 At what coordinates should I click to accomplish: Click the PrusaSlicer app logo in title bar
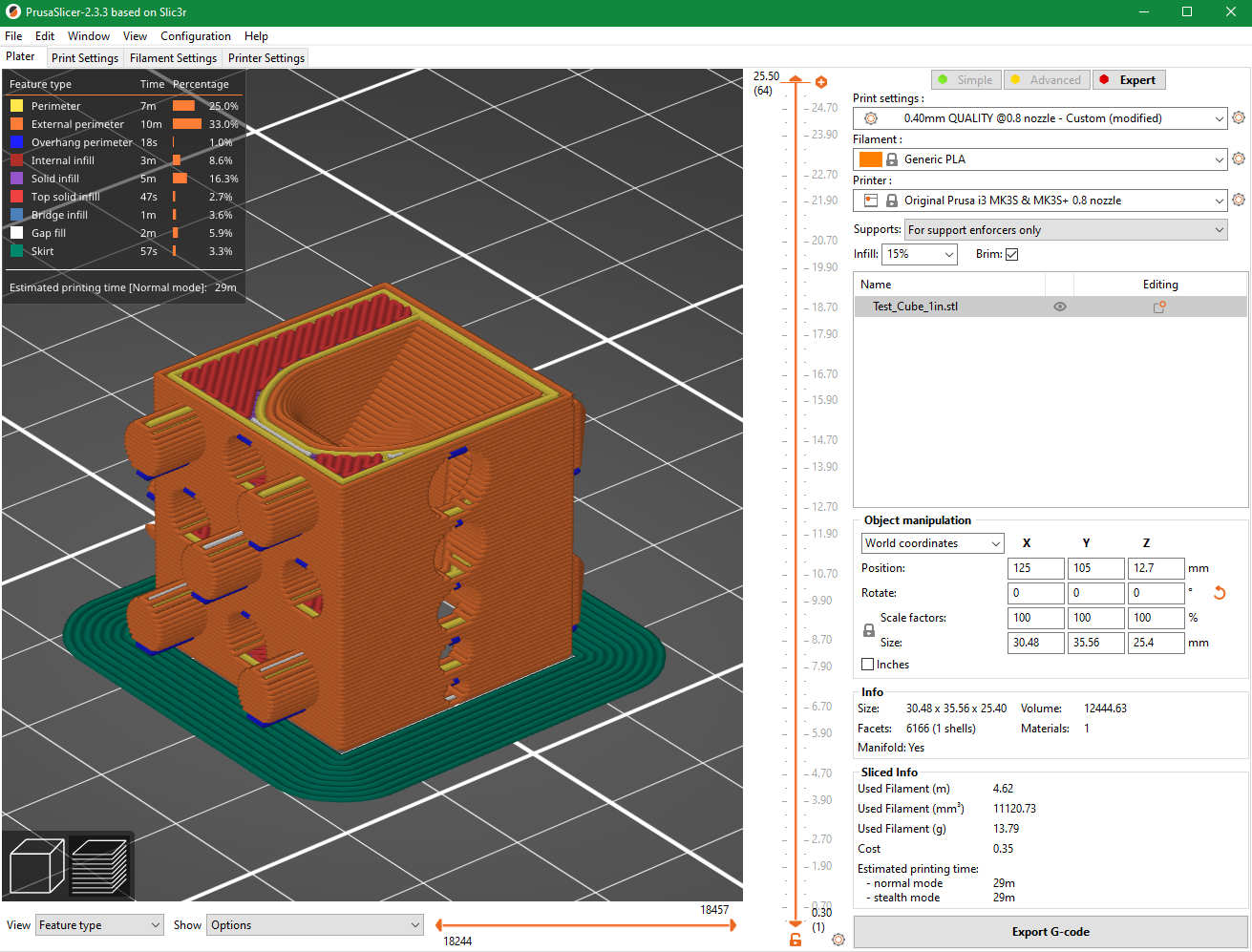[x=13, y=11]
